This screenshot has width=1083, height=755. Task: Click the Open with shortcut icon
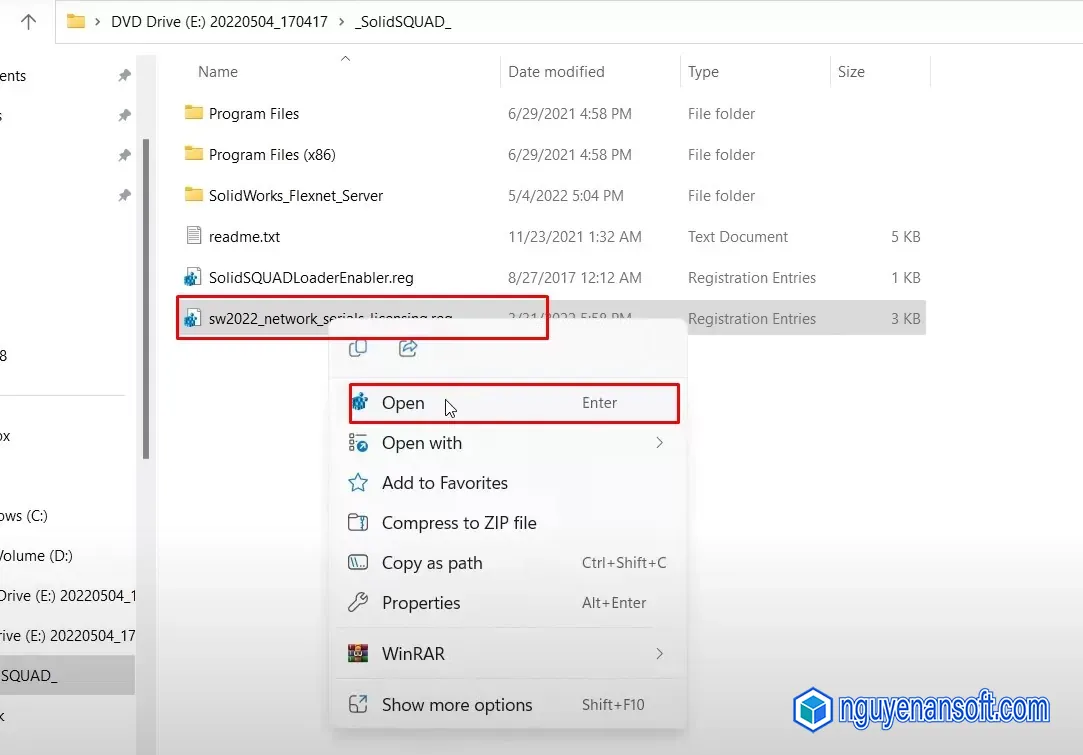[359, 443]
